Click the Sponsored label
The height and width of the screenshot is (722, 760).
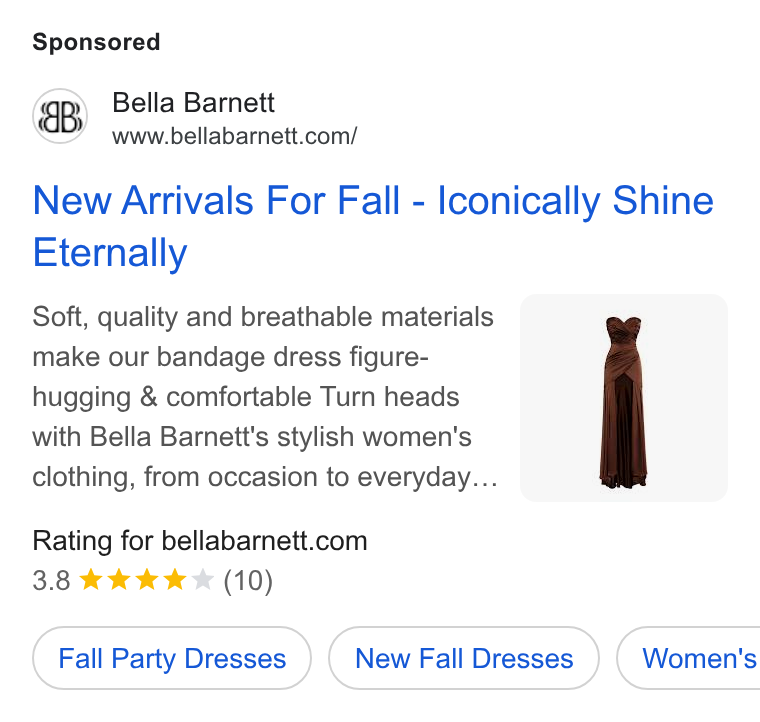tap(96, 42)
